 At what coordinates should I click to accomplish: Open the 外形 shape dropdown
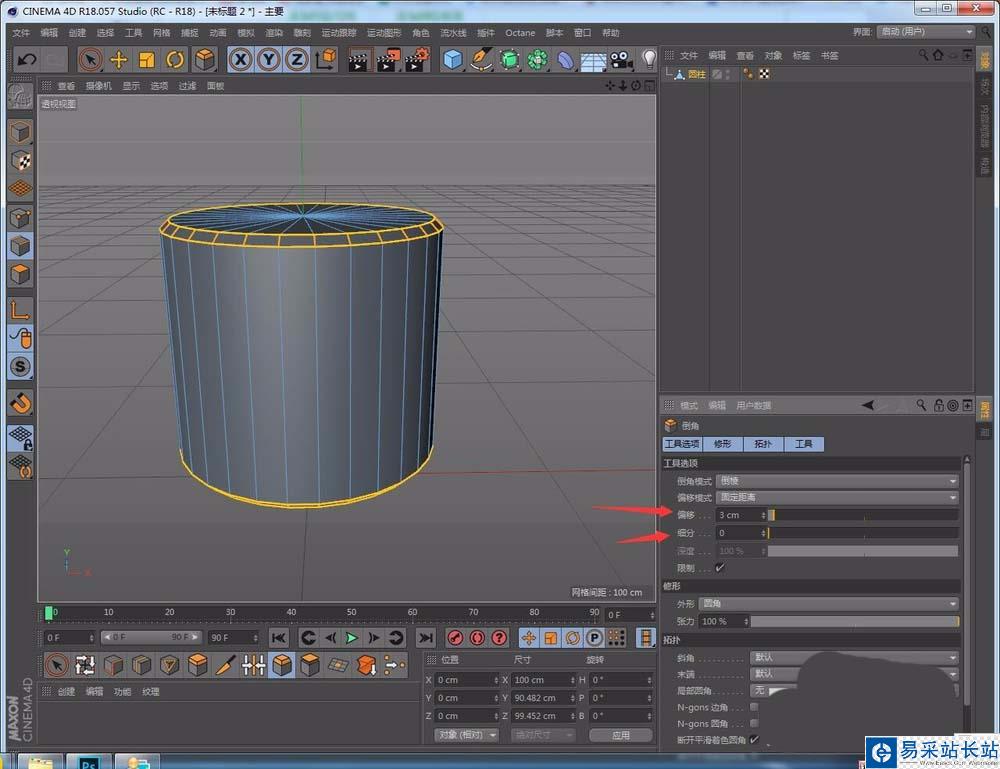pyautogui.click(x=828, y=604)
